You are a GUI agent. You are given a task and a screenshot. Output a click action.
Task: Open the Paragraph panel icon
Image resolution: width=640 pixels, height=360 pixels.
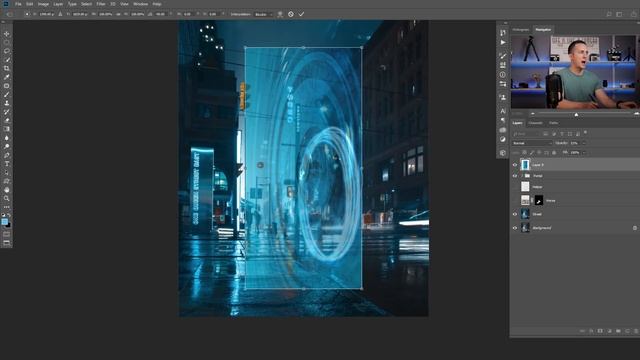(x=503, y=120)
